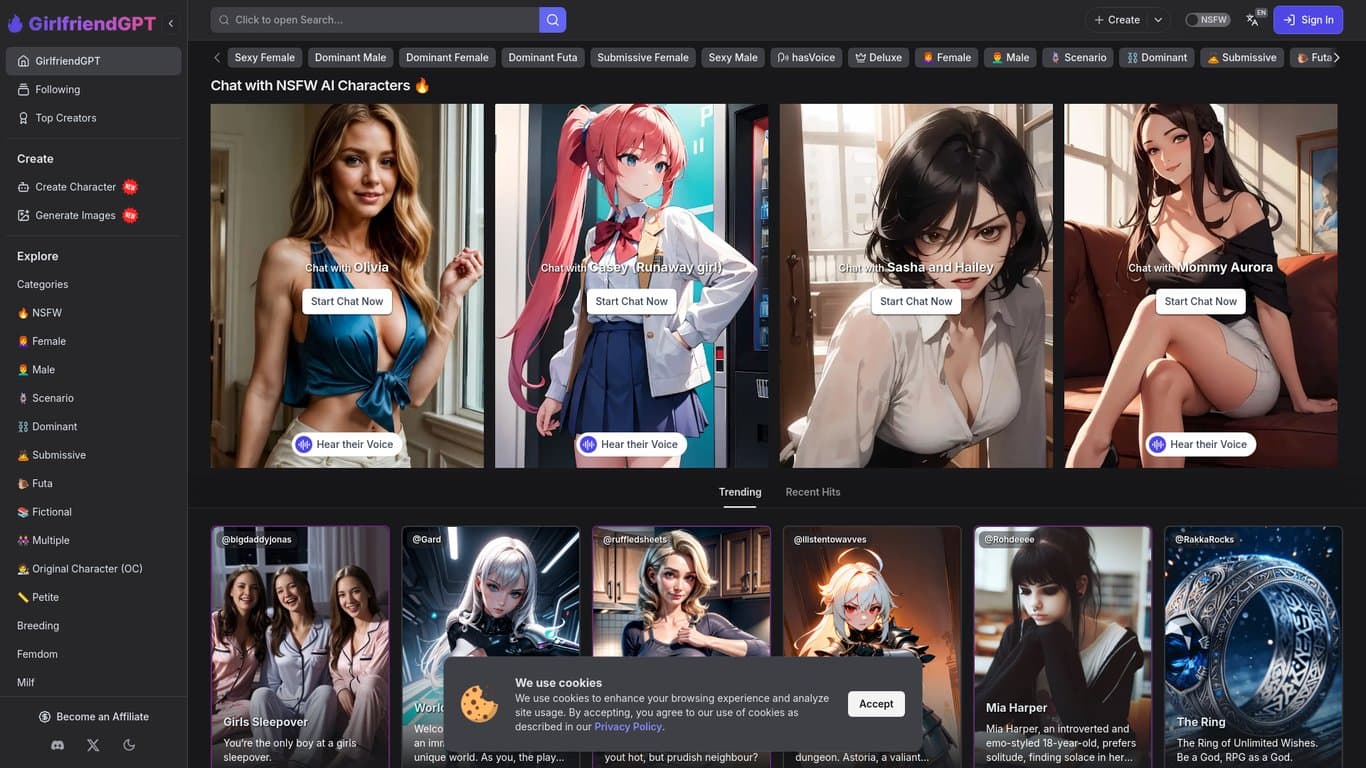Switch to the Recent Hits tab

tap(812, 492)
